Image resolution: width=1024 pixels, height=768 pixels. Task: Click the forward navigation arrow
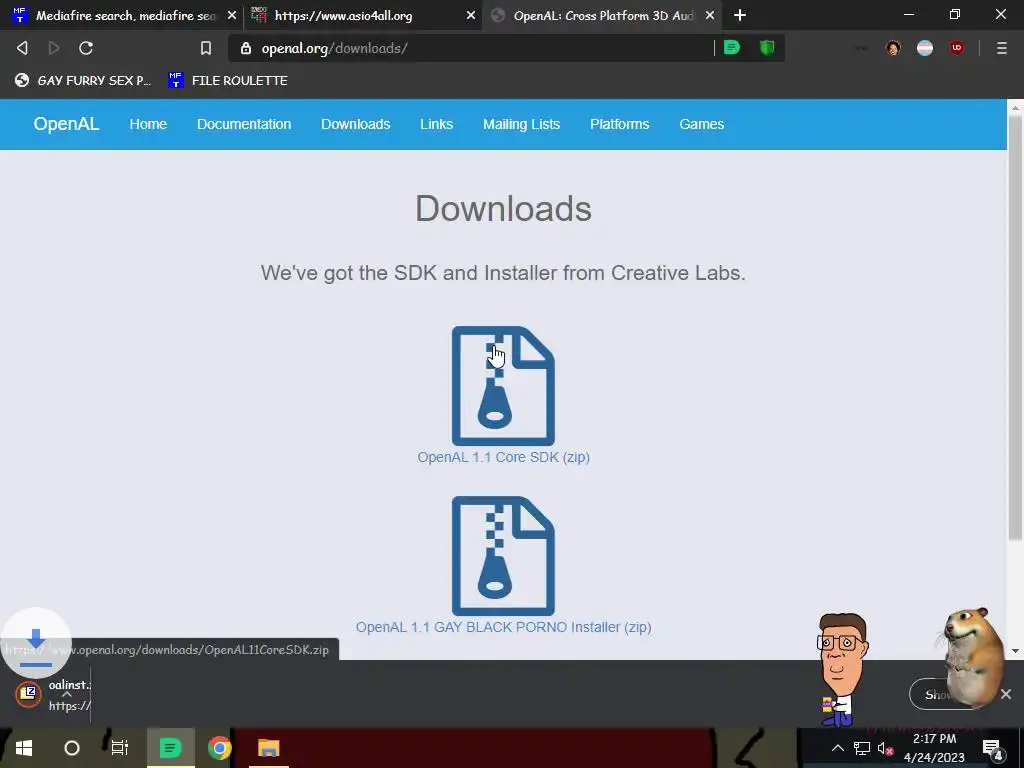click(x=54, y=48)
